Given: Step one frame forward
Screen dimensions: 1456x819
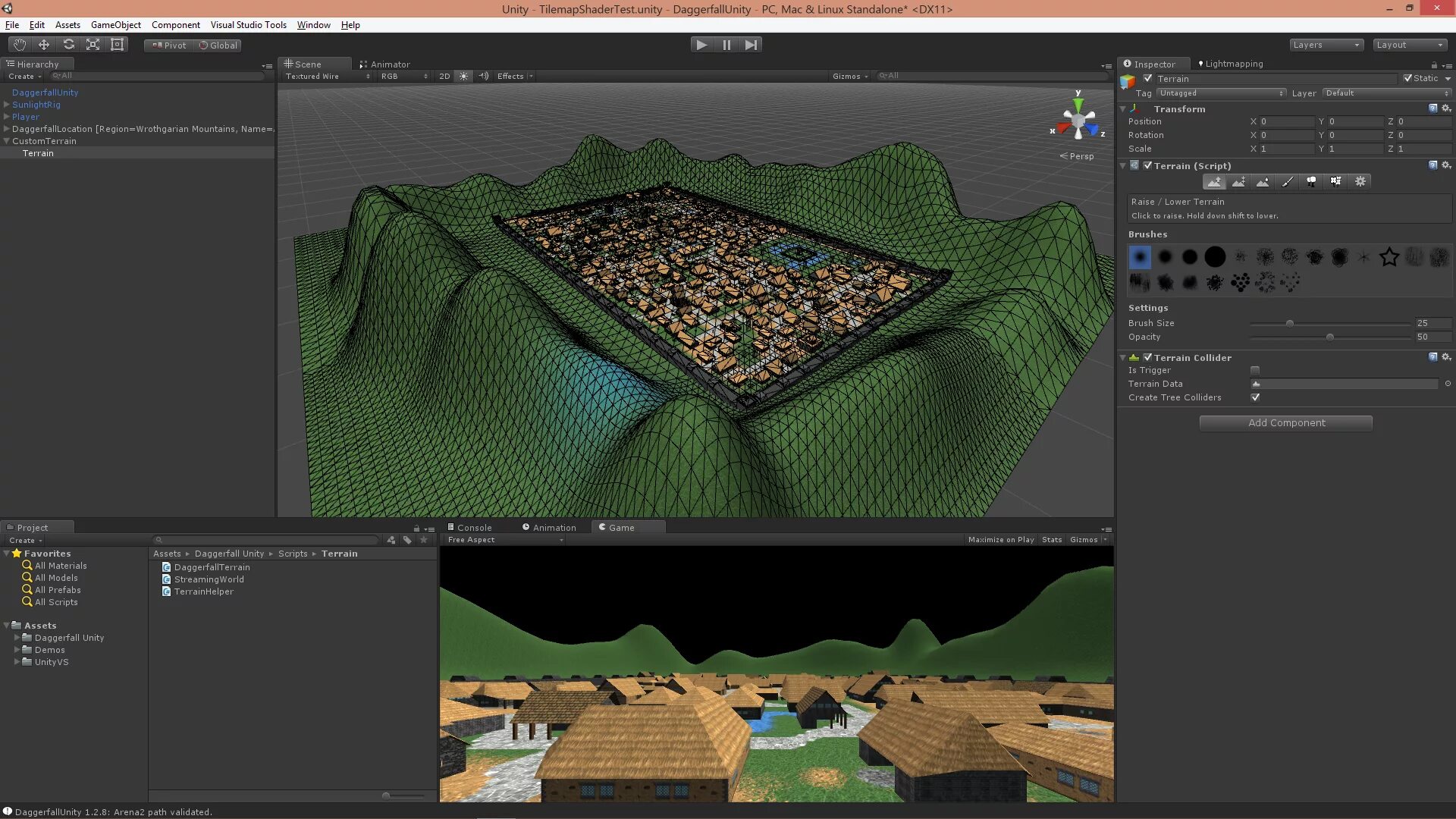Looking at the screenshot, I should 751,45.
